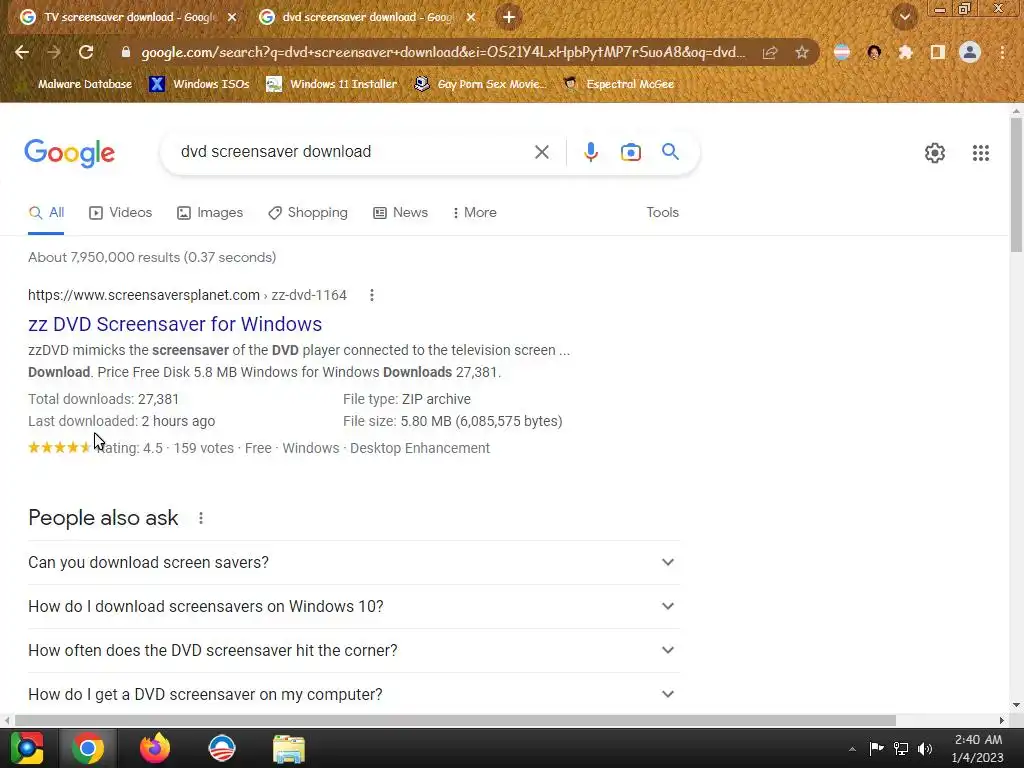Expand 'How do I get a DVD screensaver on my computer?'
Image resolution: width=1024 pixels, height=768 pixels.
[x=353, y=694]
